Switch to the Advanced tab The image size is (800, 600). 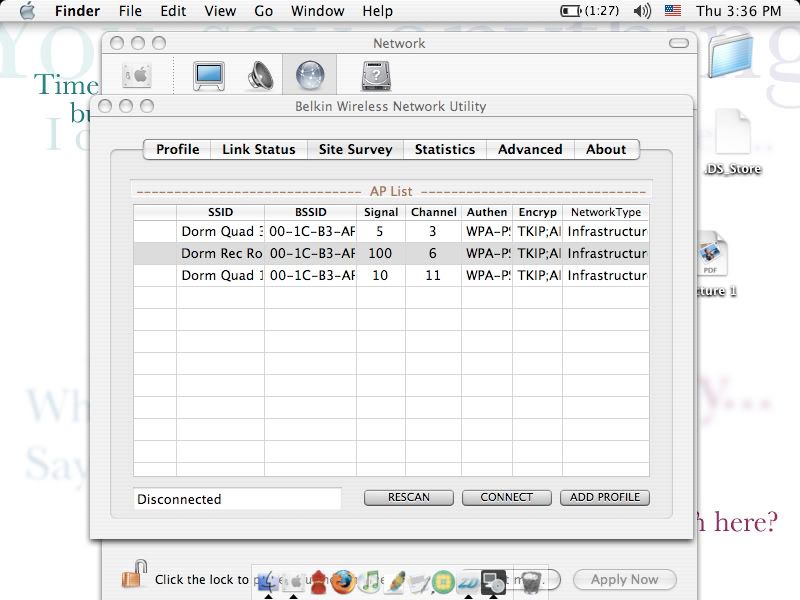(530, 149)
